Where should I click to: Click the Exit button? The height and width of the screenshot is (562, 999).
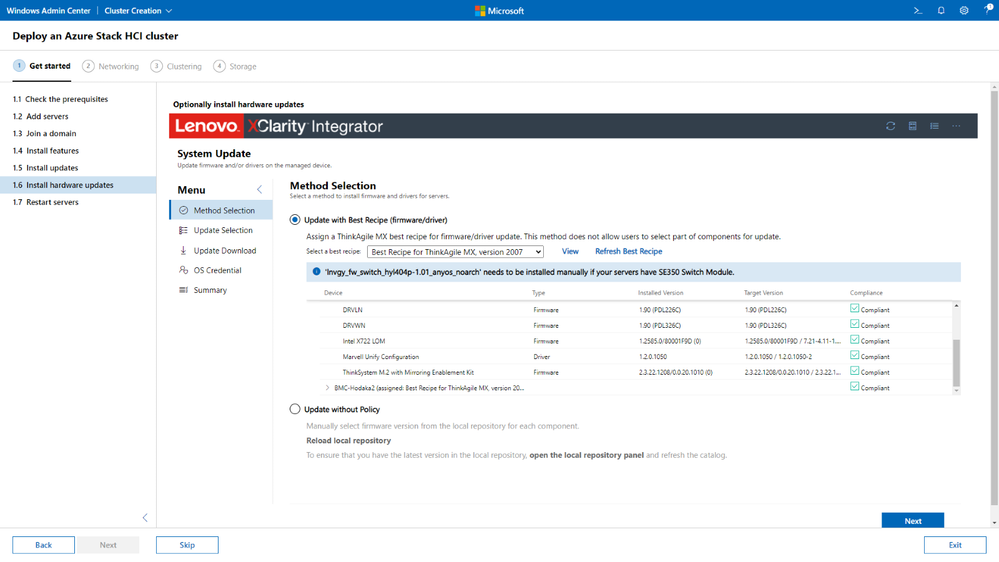point(954,545)
